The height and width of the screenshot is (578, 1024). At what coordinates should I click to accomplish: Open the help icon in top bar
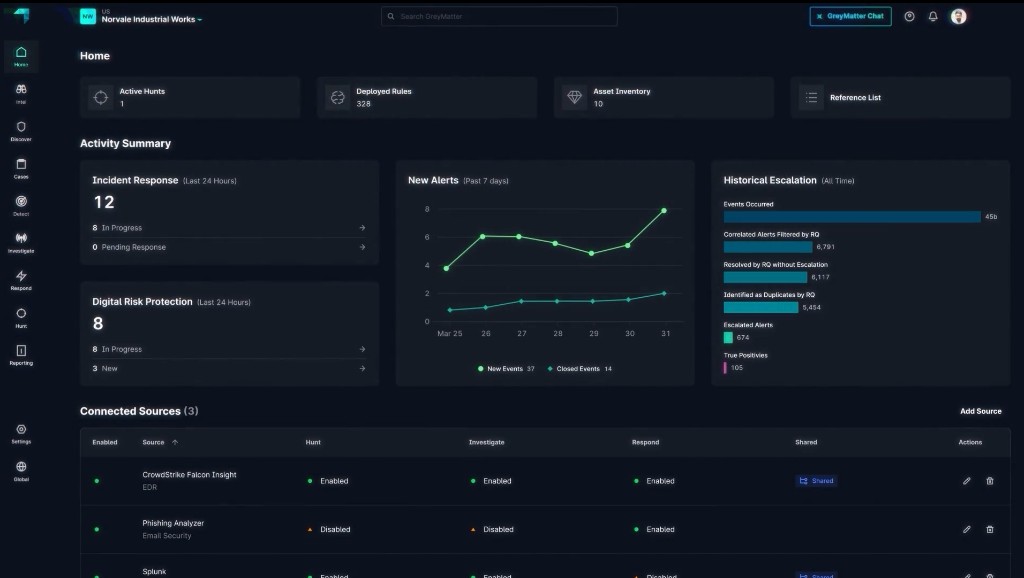[x=909, y=16]
